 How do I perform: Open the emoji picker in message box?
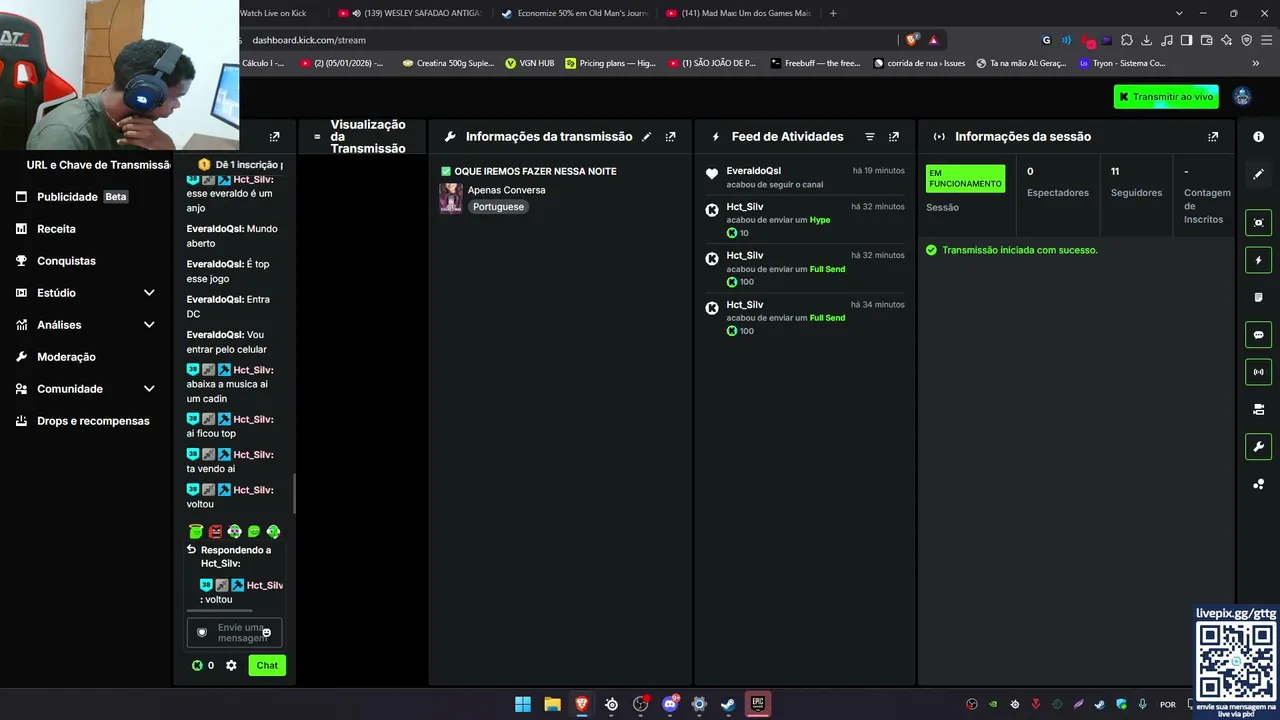pos(266,633)
